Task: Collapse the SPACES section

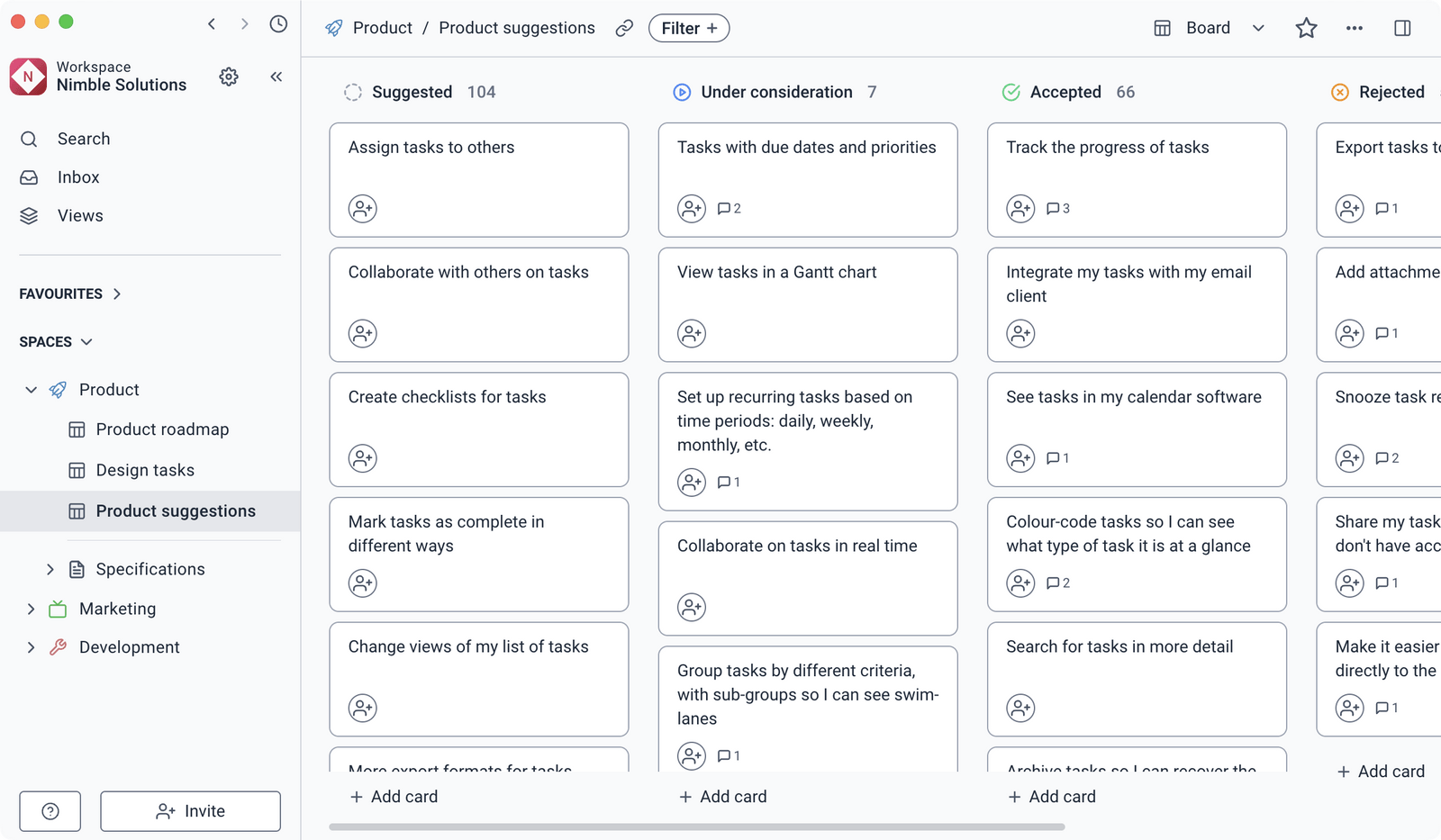Action: pyautogui.click(x=86, y=341)
